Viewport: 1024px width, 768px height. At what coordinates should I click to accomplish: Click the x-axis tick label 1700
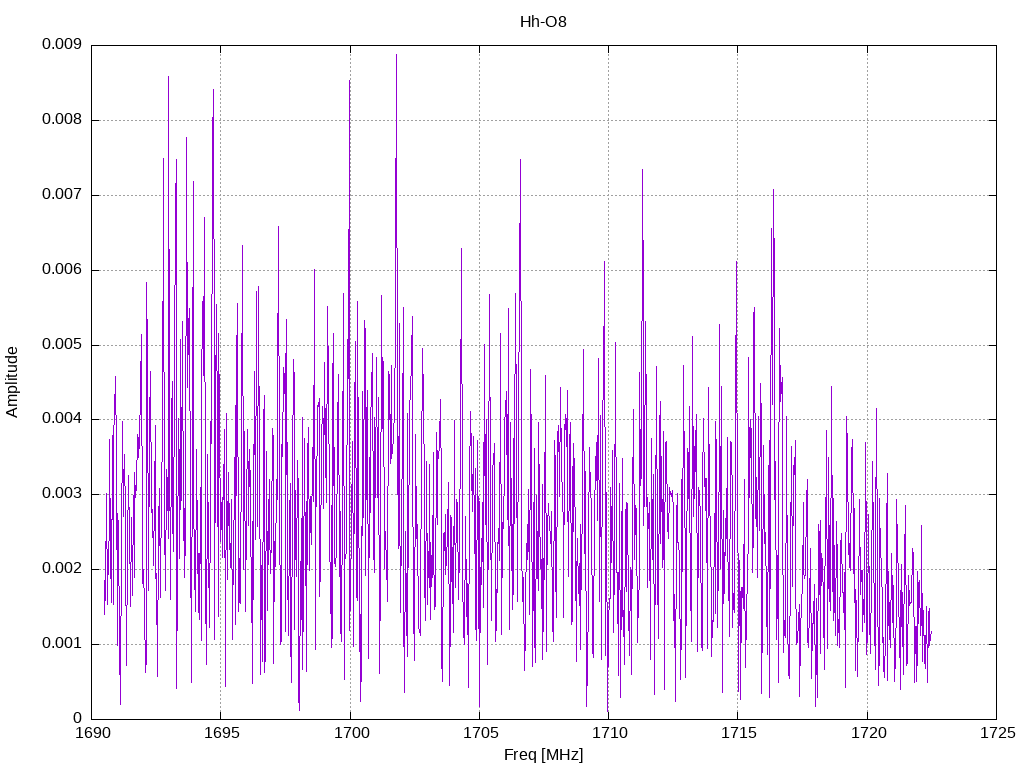(351, 734)
